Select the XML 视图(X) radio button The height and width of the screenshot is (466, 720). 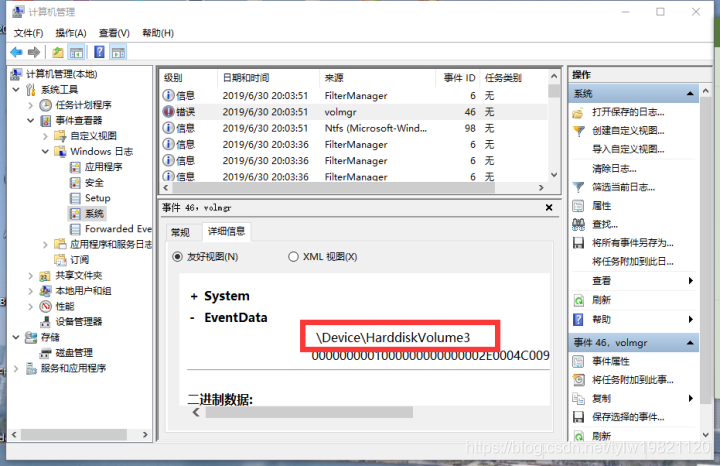[x=293, y=257]
